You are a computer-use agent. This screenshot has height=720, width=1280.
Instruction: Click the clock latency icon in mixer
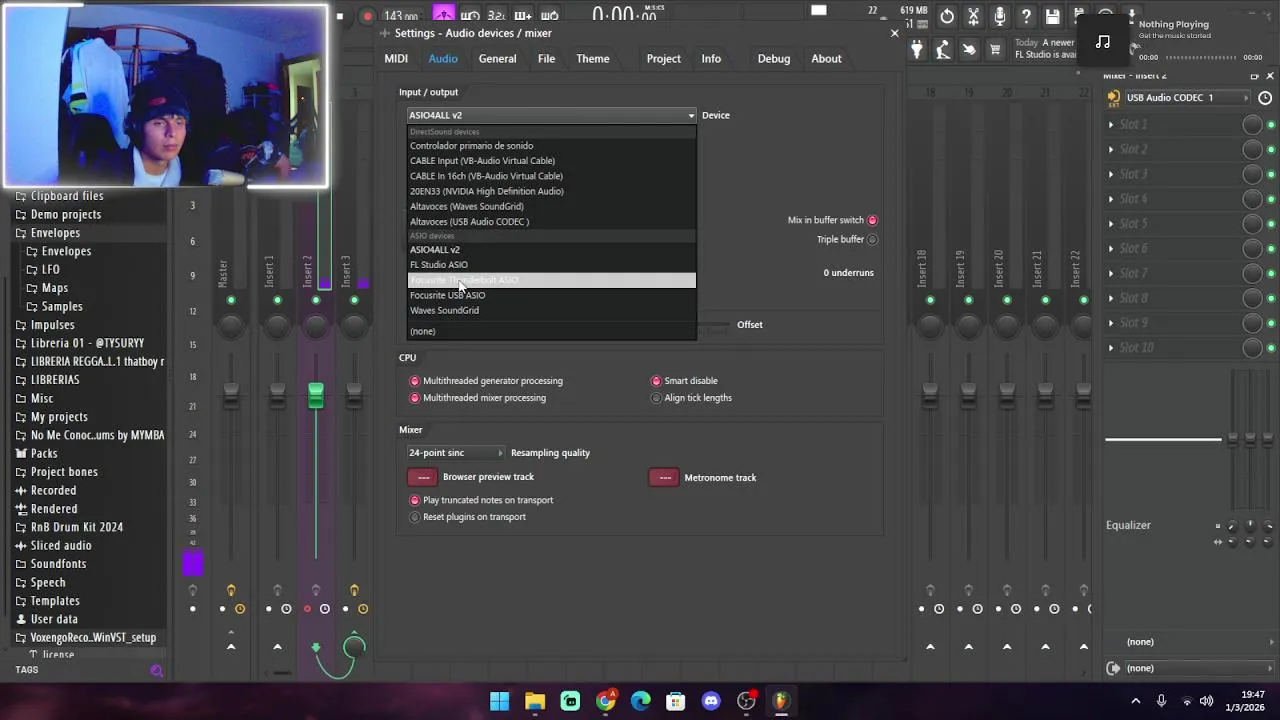coord(1265,97)
